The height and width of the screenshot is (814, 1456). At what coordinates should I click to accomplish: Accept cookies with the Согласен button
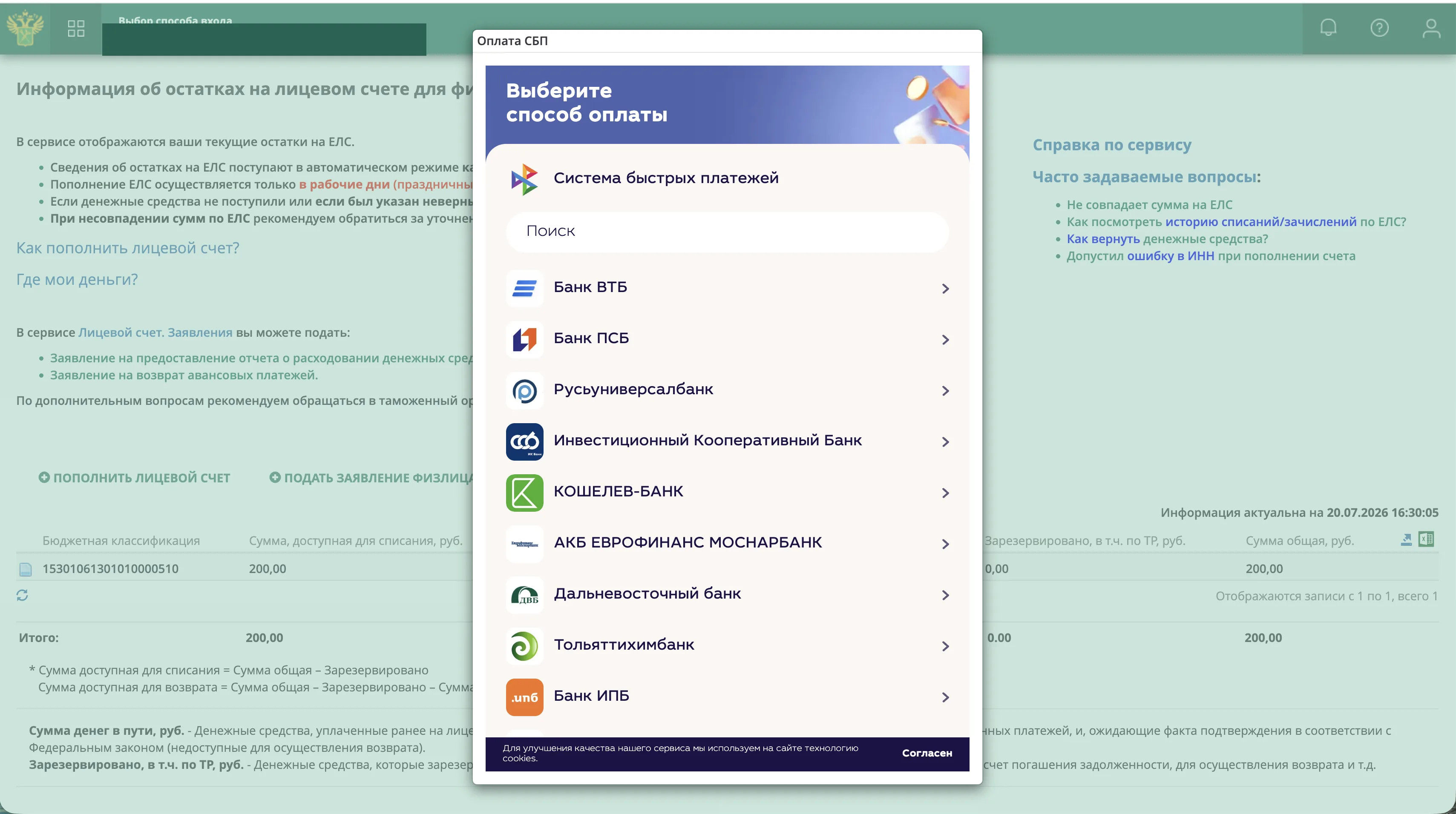pyautogui.click(x=927, y=753)
